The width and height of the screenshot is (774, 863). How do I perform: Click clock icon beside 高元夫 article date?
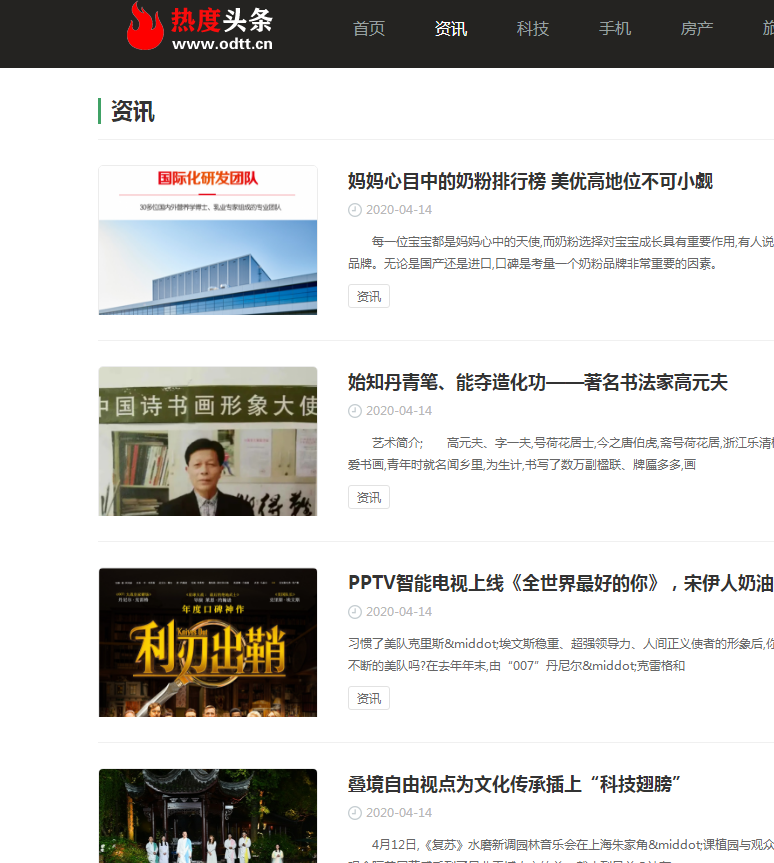pos(355,411)
